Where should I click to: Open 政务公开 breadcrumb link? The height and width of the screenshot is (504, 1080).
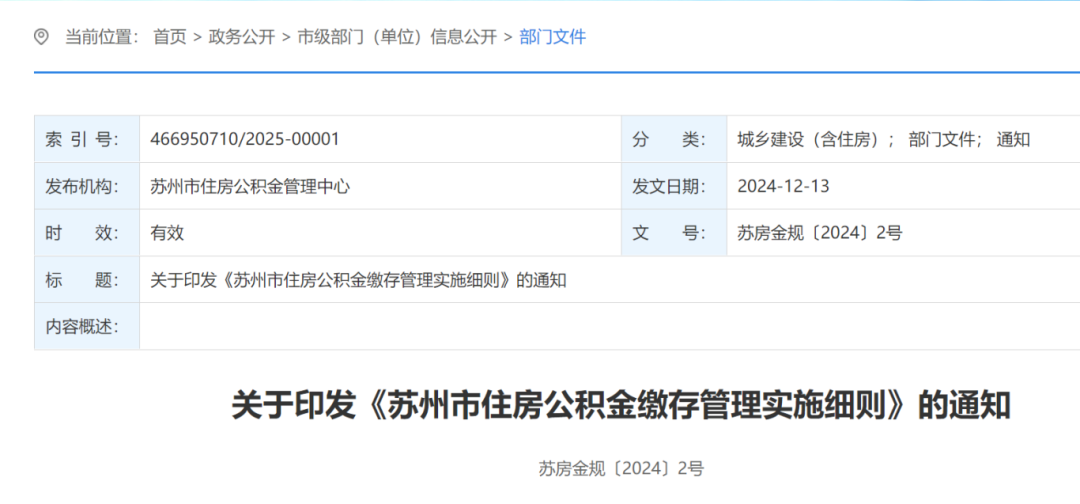241,37
